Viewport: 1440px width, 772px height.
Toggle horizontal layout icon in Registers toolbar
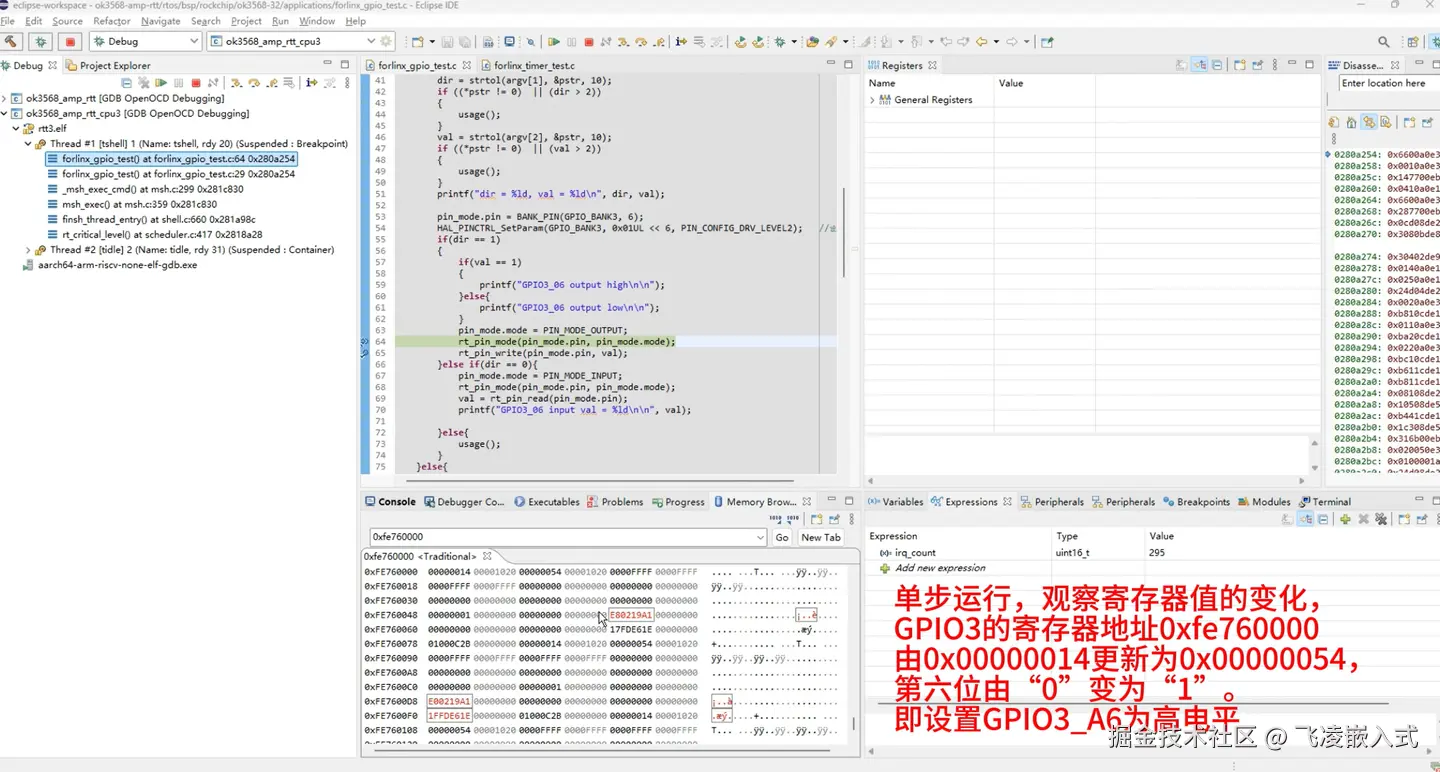[x=1199, y=65]
